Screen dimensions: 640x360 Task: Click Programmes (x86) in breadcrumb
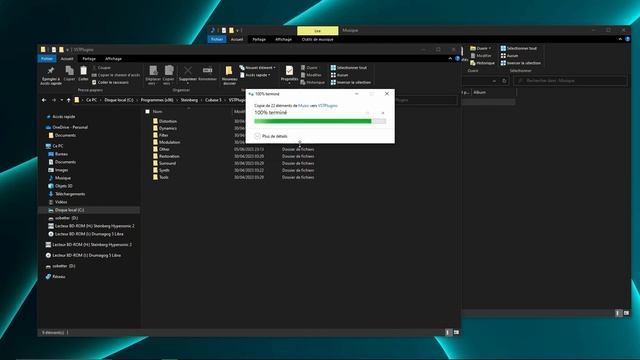[x=157, y=100]
